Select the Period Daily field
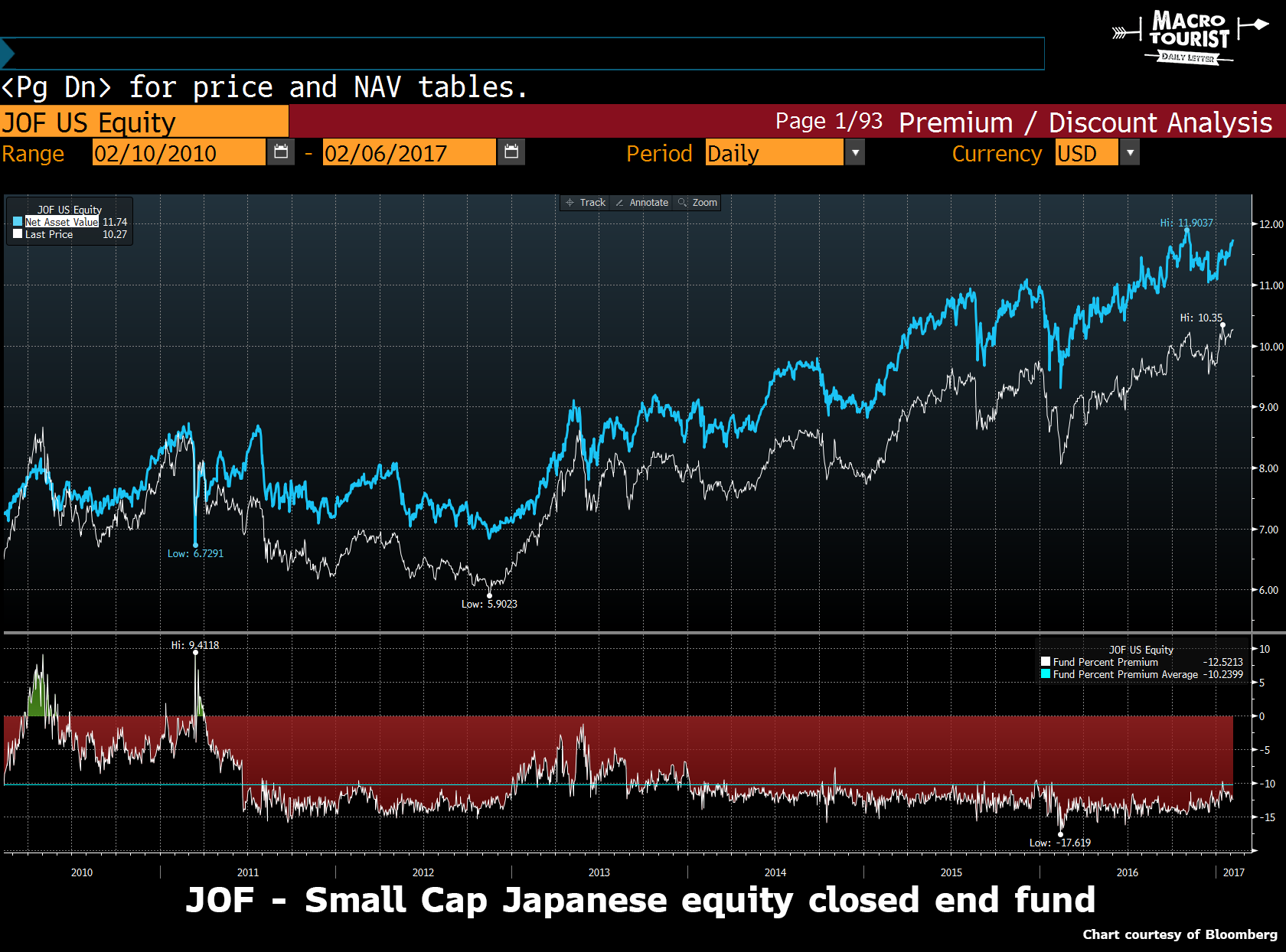The width and height of the screenshot is (1286, 952). [x=774, y=152]
